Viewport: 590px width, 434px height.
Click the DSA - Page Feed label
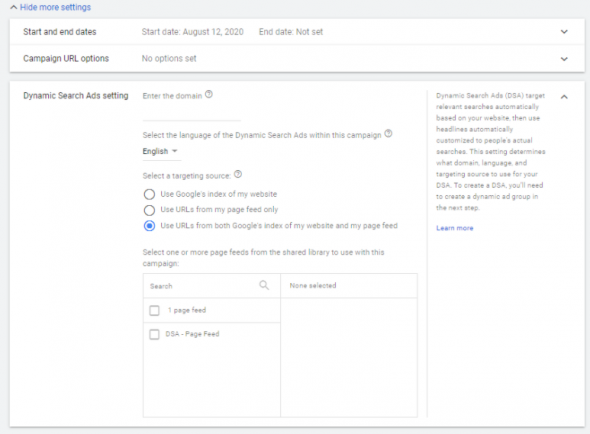pos(192,334)
